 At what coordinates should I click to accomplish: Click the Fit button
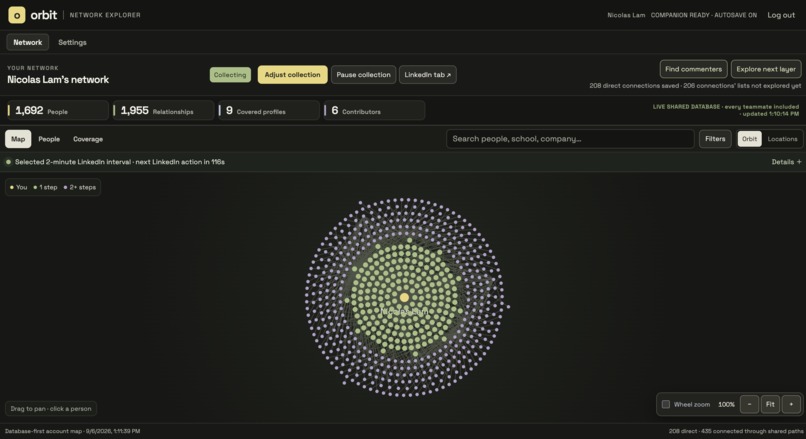(770, 404)
